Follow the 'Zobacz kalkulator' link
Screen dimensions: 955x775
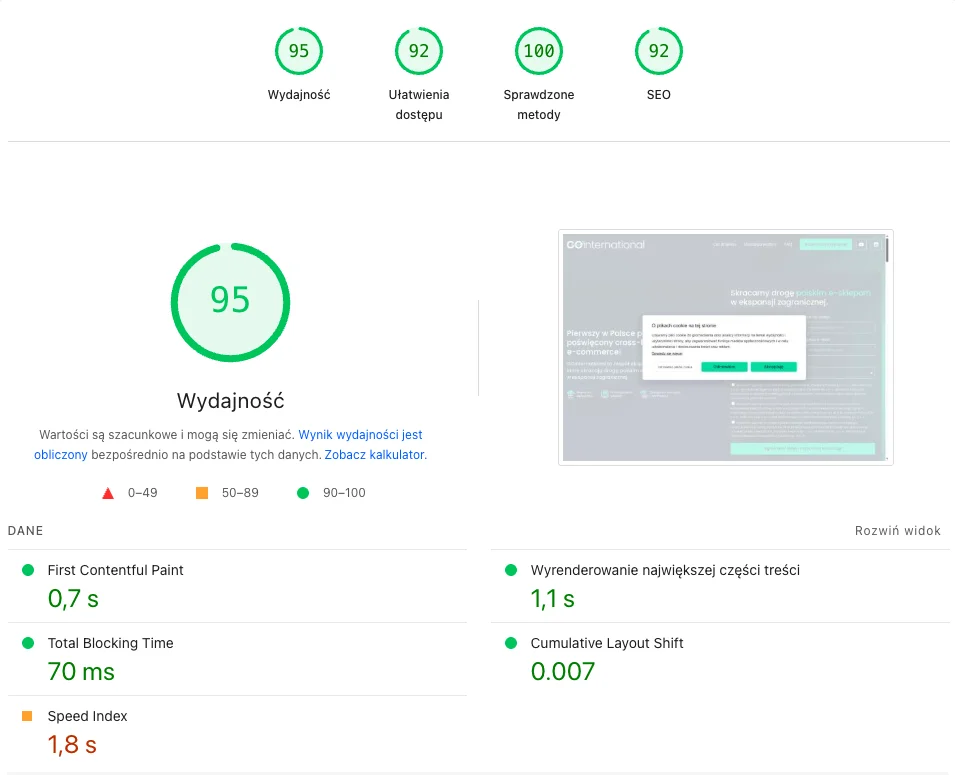(375, 454)
